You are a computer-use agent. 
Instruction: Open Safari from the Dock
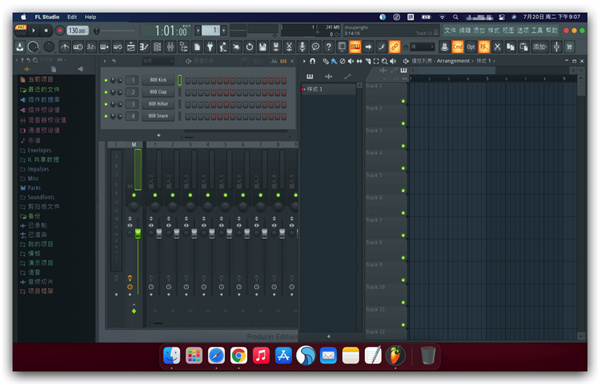click(216, 355)
